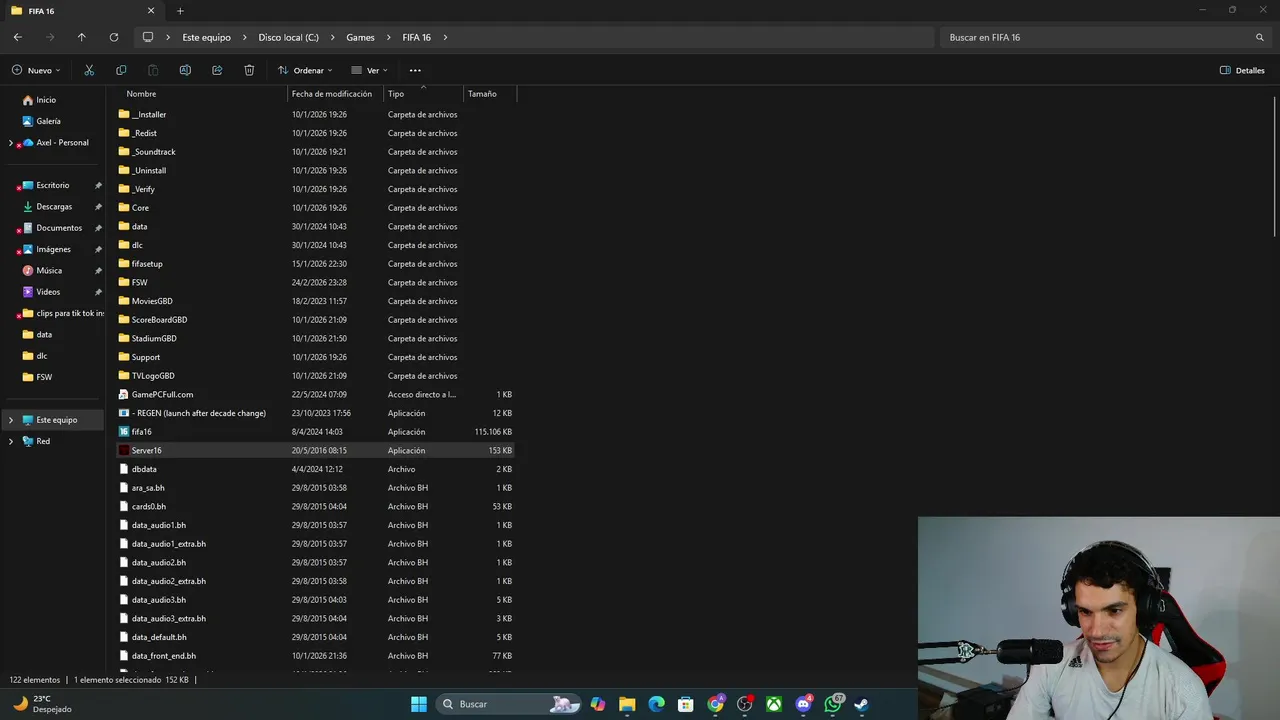Image resolution: width=1280 pixels, height=720 pixels.
Task: Rename the selected file
Action: pos(185,70)
